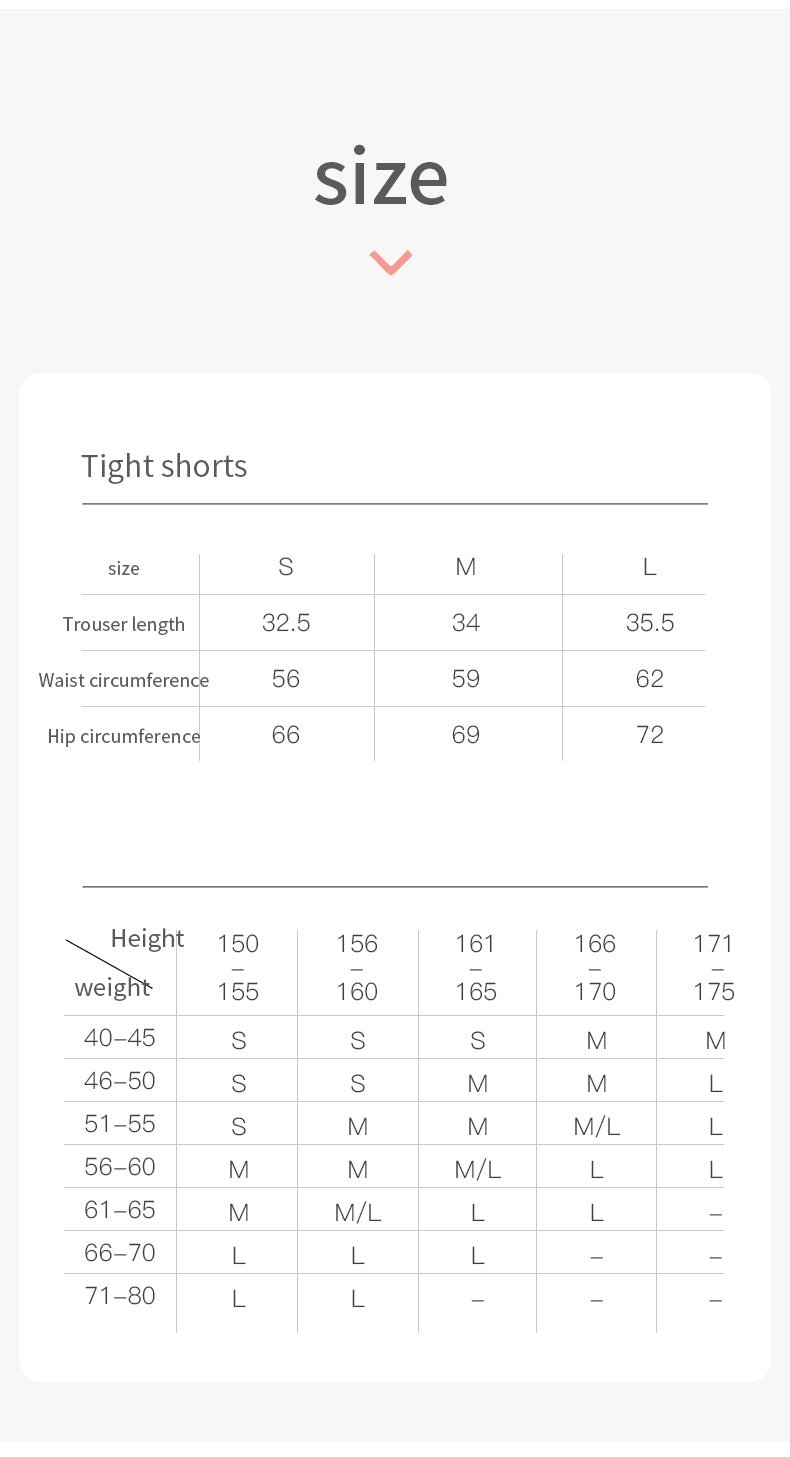The image size is (790, 1457).
Task: Select the "Hip circumference" row label
Action: pyautogui.click(x=124, y=736)
